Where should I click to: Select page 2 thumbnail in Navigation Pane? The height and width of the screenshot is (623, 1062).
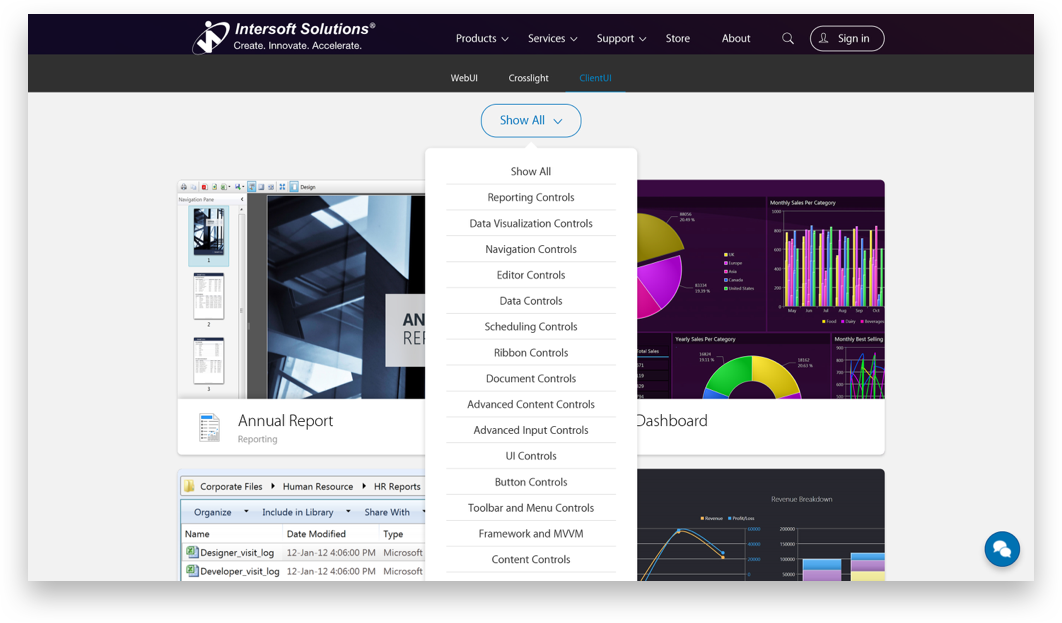[209, 296]
